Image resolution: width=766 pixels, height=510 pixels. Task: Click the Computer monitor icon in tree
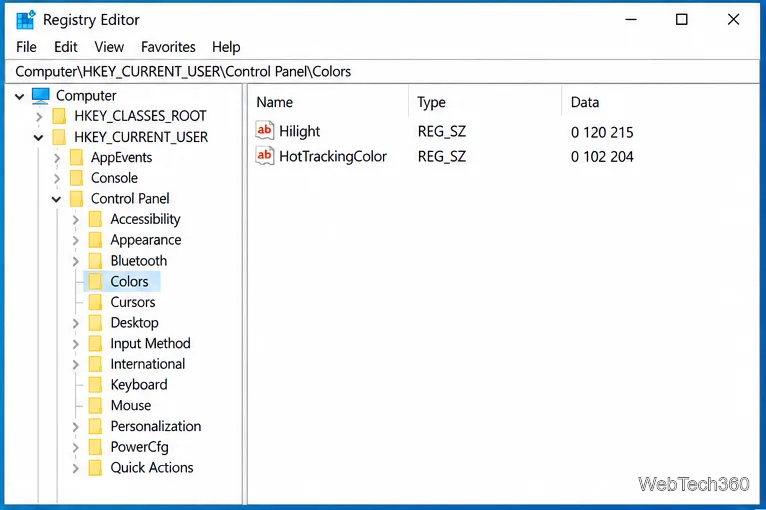click(41, 96)
